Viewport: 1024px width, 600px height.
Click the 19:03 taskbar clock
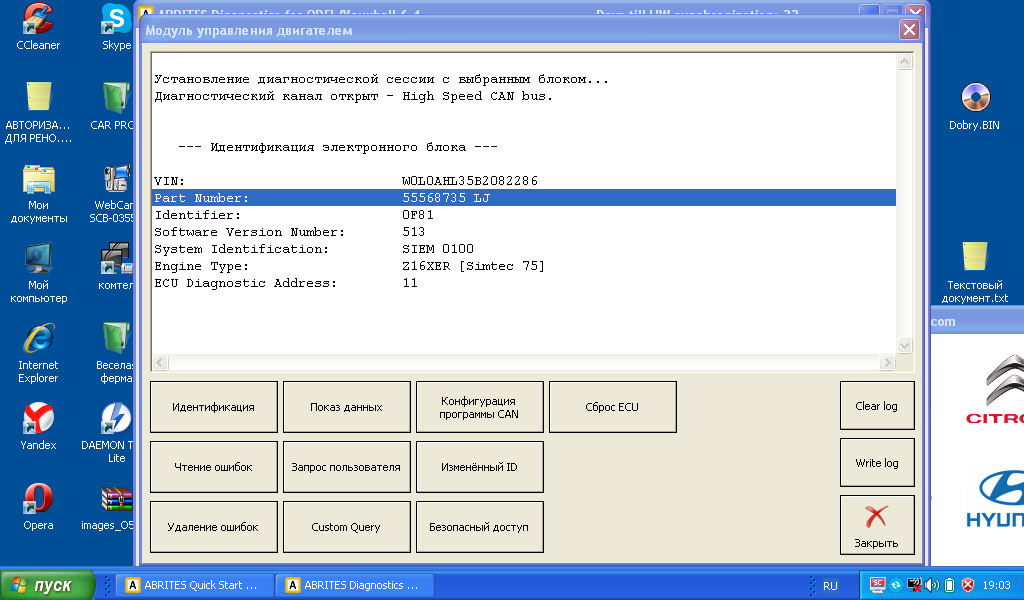(997, 585)
